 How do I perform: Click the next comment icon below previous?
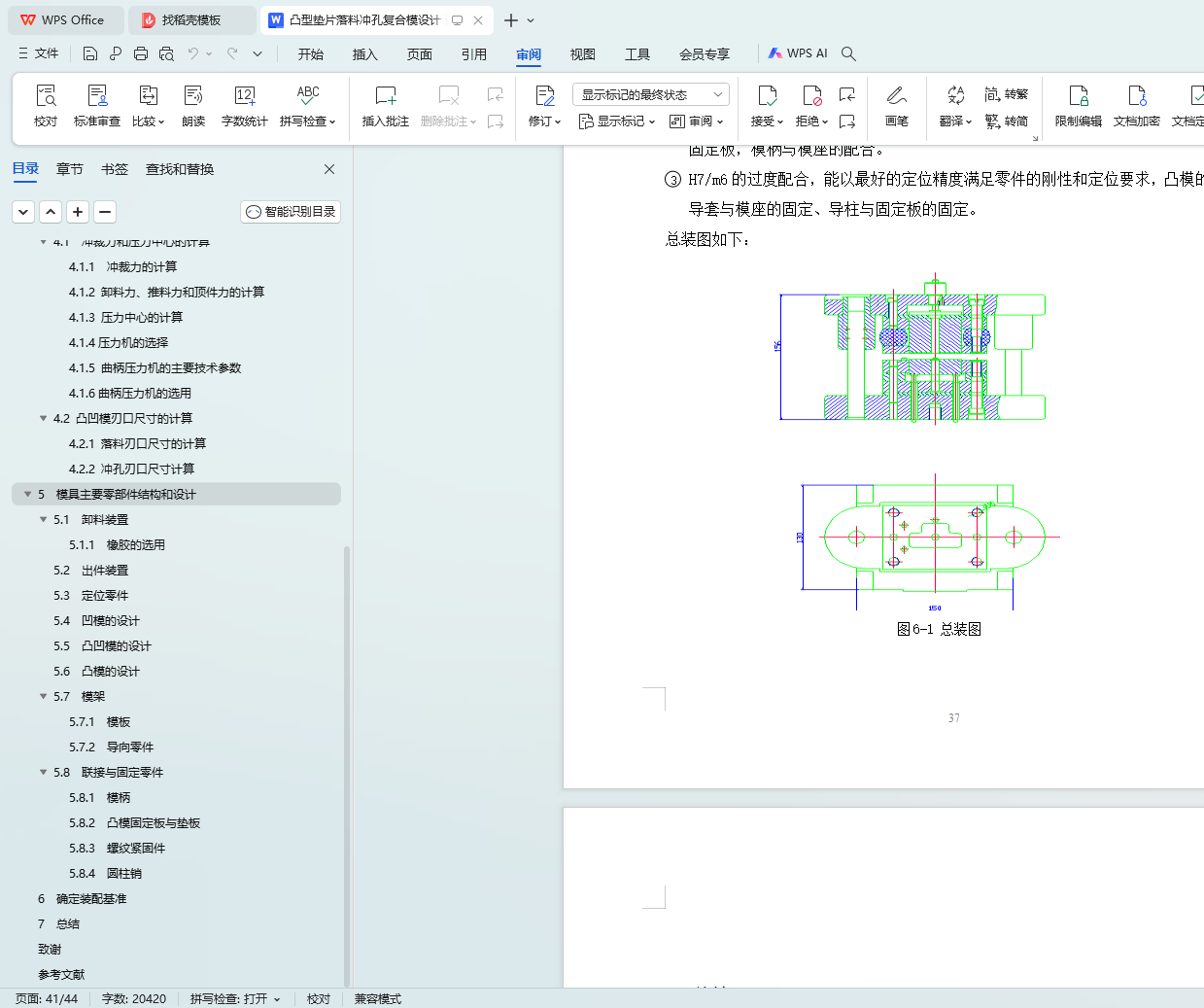pos(496,122)
